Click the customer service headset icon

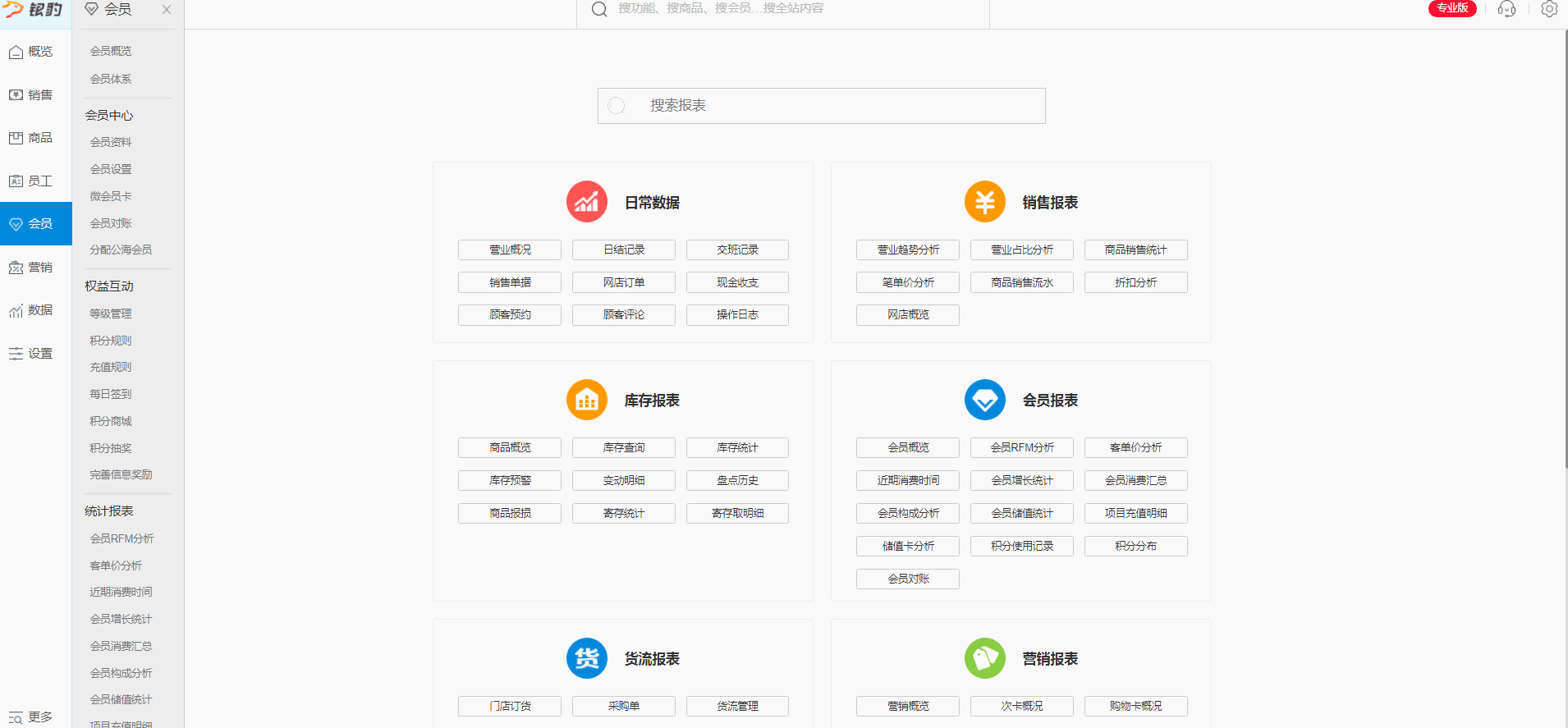point(1506,9)
